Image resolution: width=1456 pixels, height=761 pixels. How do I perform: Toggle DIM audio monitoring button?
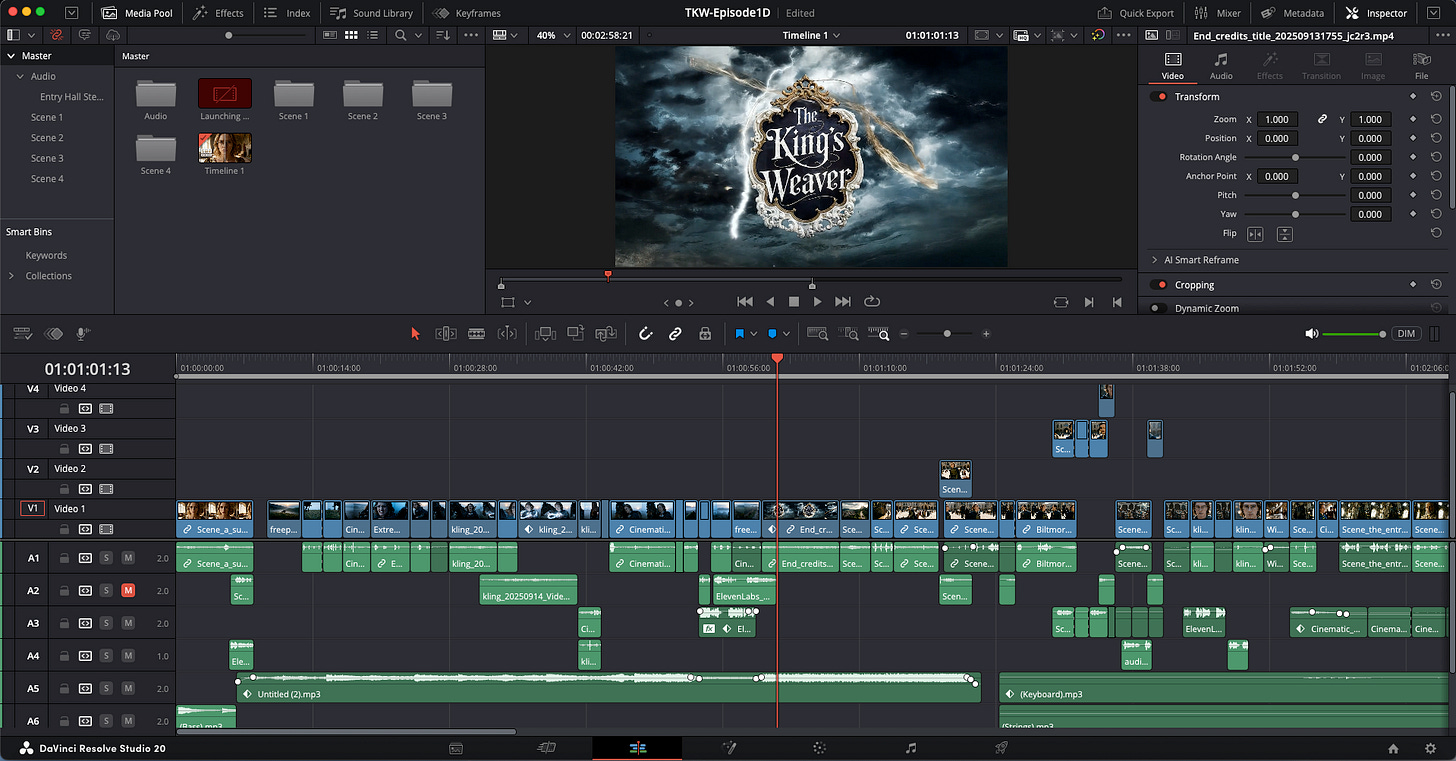click(x=1407, y=334)
